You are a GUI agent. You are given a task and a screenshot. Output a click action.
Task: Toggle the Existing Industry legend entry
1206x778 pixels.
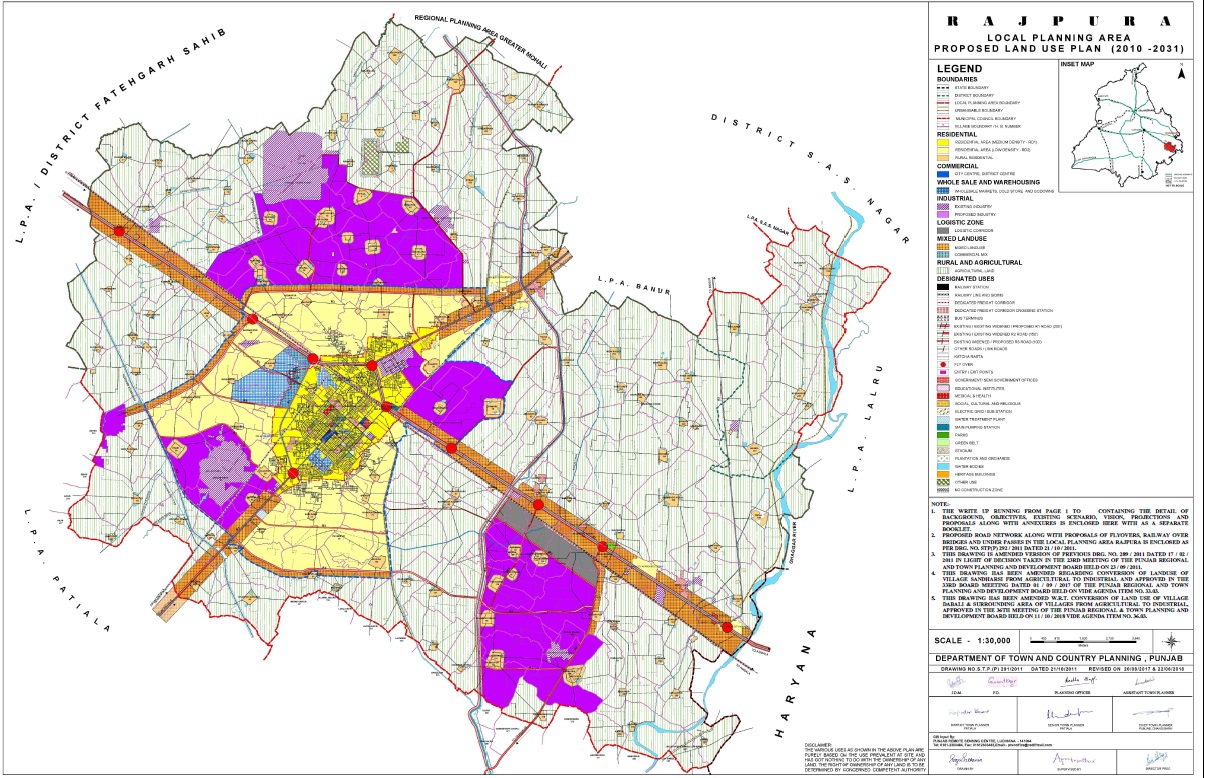point(941,205)
